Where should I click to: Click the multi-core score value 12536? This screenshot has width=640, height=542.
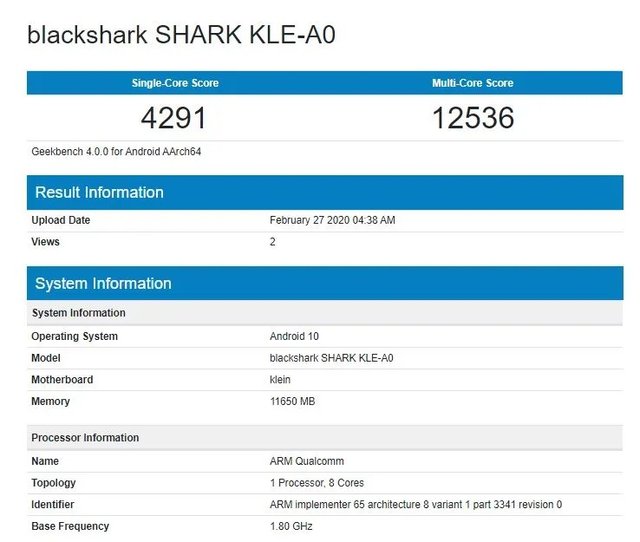[472, 118]
